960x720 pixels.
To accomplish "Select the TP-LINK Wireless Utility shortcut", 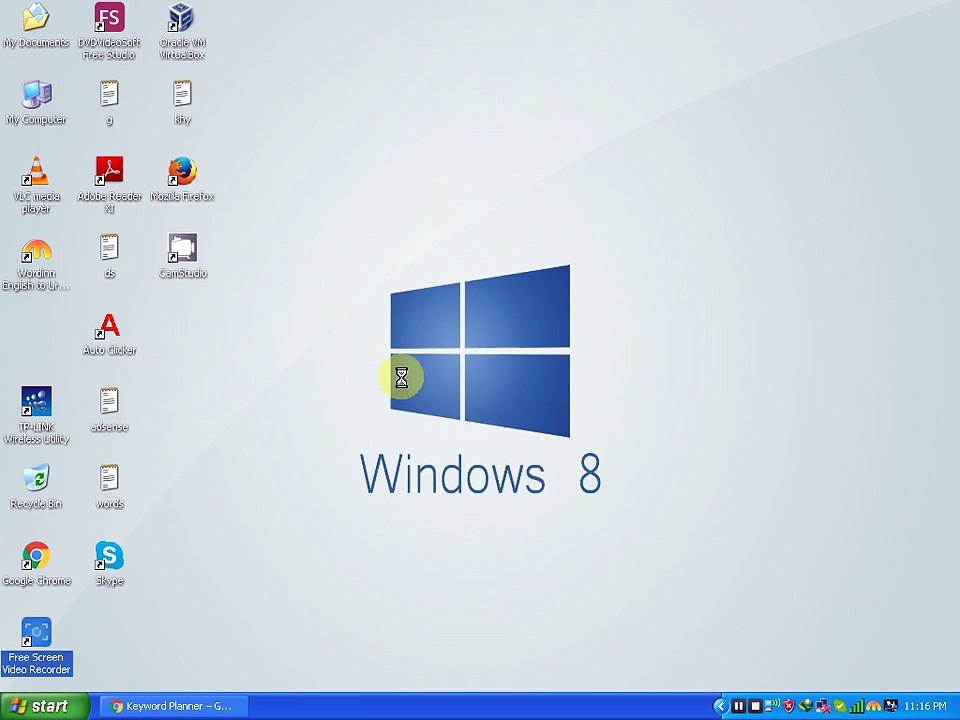I will click(36, 416).
